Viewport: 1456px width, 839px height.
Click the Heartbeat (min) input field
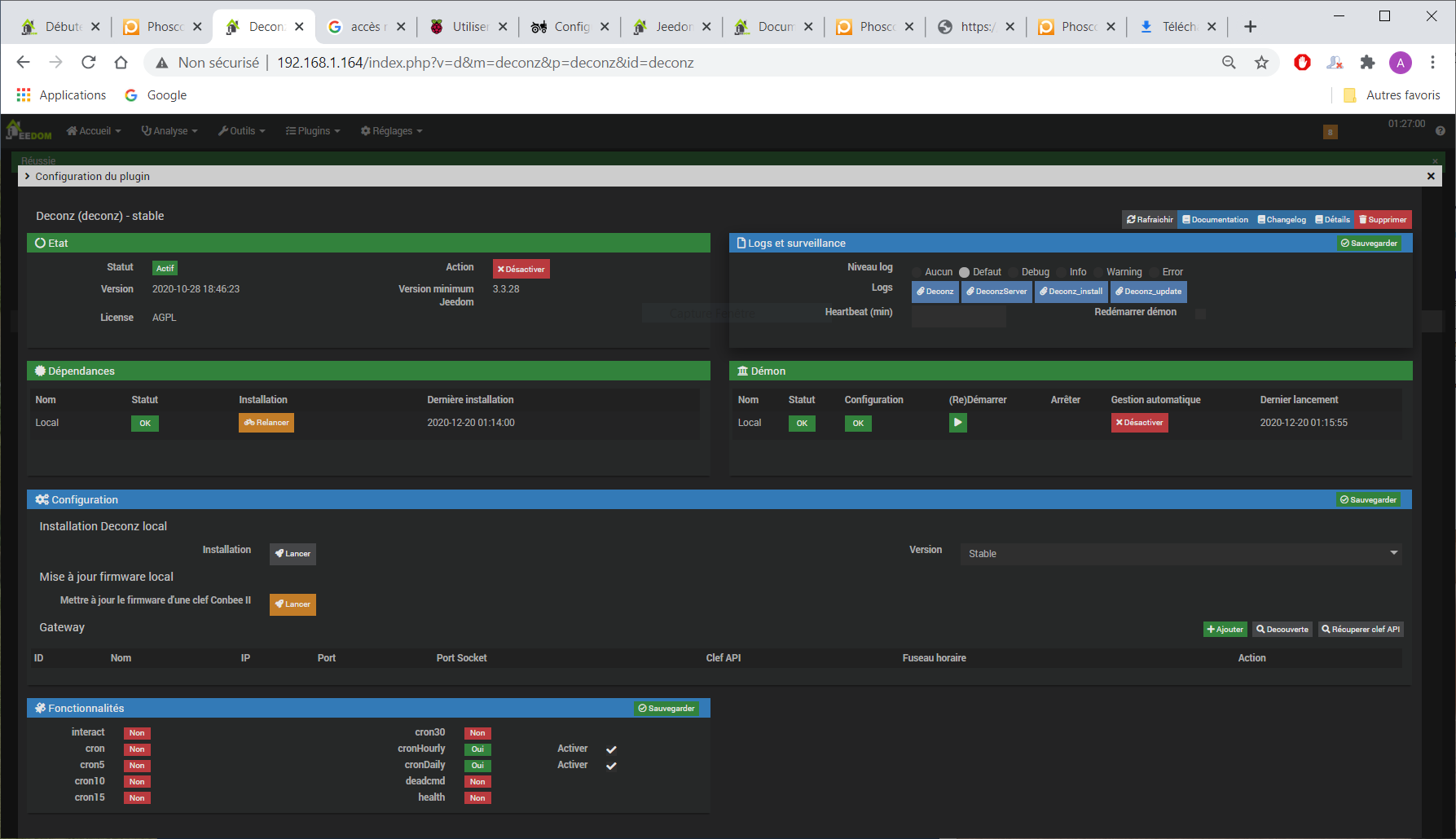pos(958,317)
